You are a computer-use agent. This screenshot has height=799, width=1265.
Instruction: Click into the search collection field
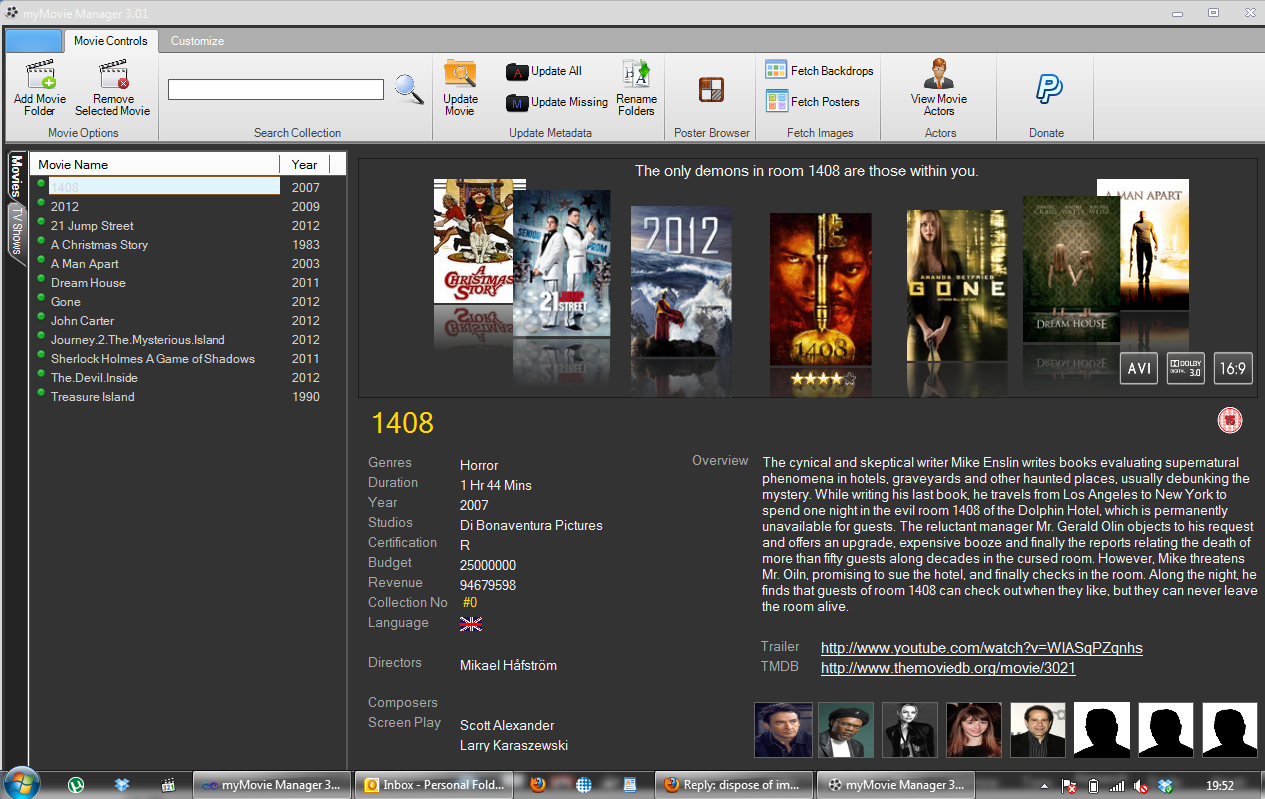tap(276, 90)
